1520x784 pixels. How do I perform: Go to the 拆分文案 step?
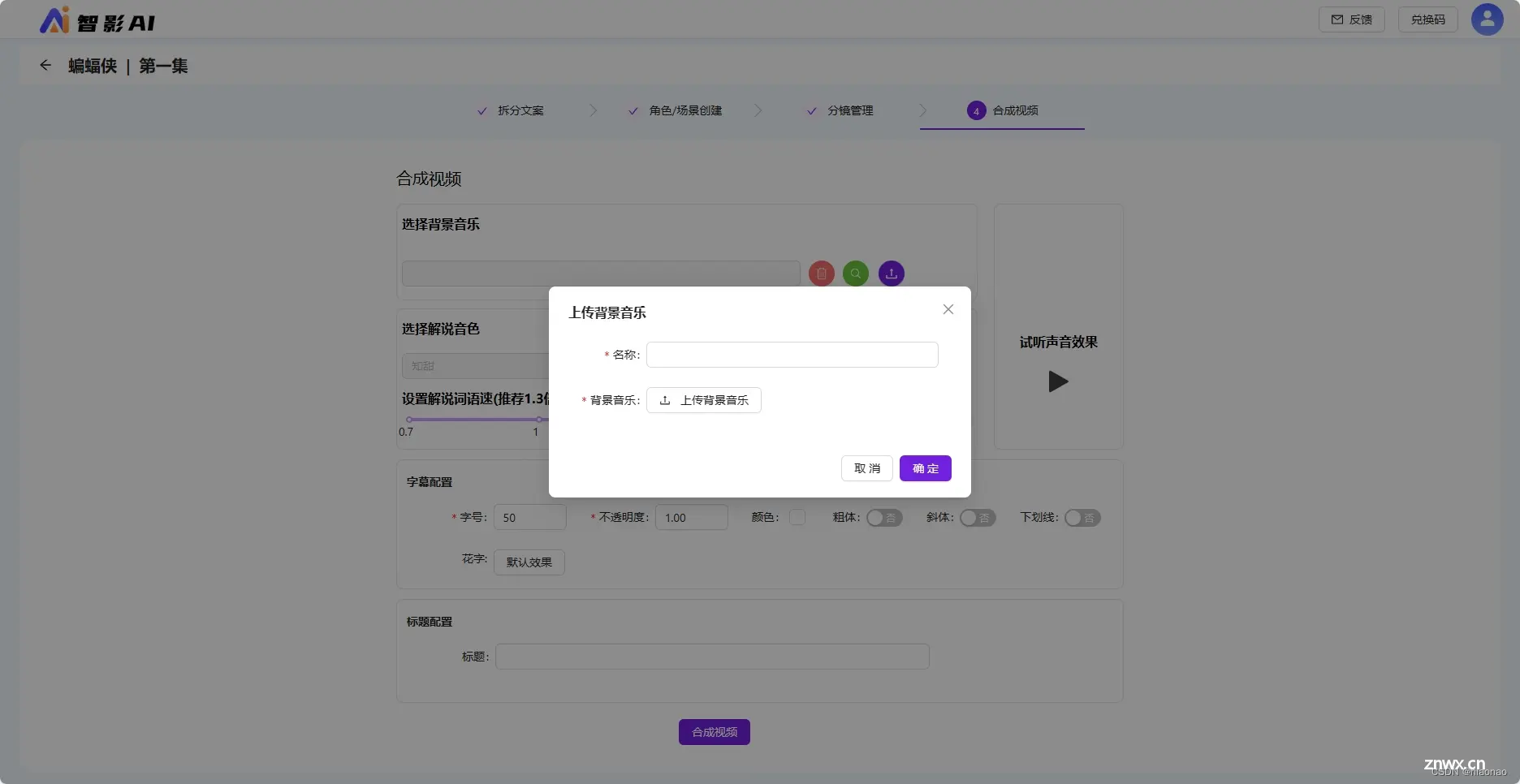point(511,110)
